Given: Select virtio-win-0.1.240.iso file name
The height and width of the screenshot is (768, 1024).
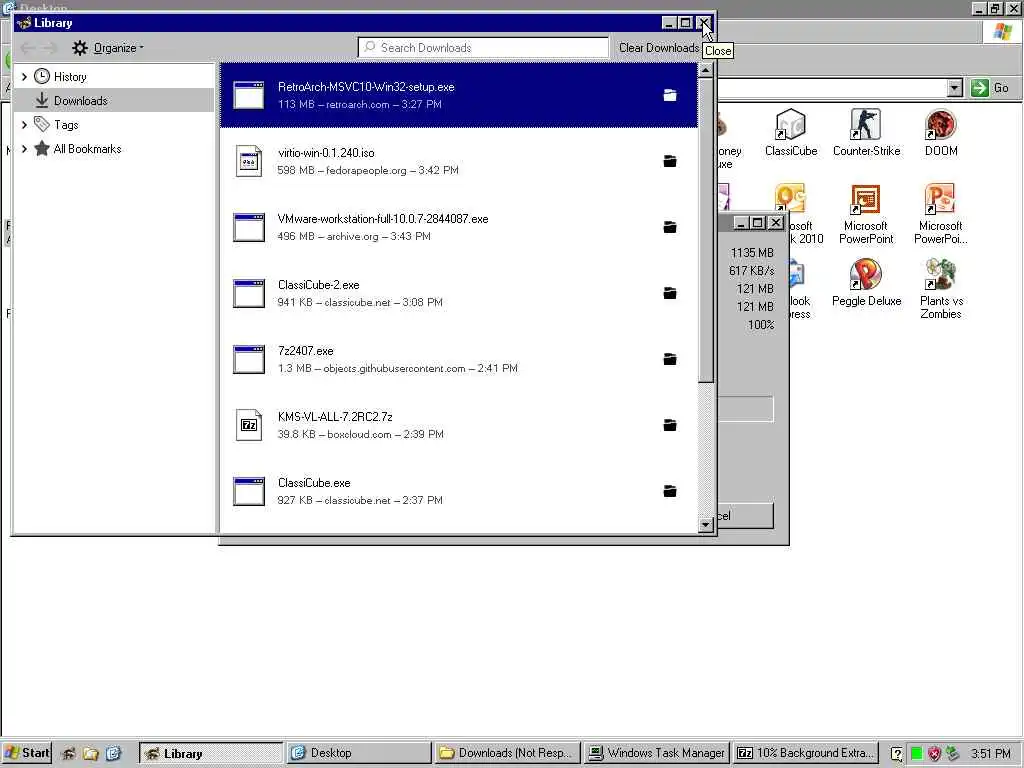Looking at the screenshot, I should tap(326, 153).
